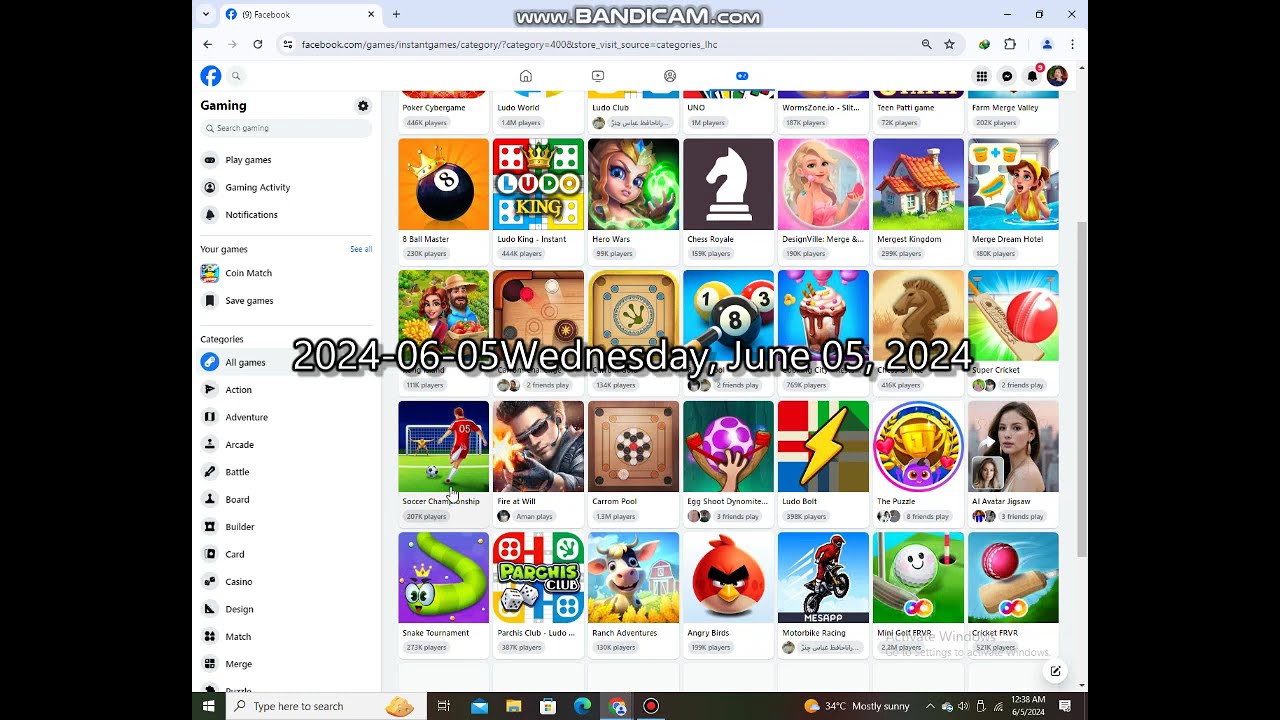Open the Fire at Will game thumbnail
This screenshot has height=720, width=1280.
(x=538, y=446)
